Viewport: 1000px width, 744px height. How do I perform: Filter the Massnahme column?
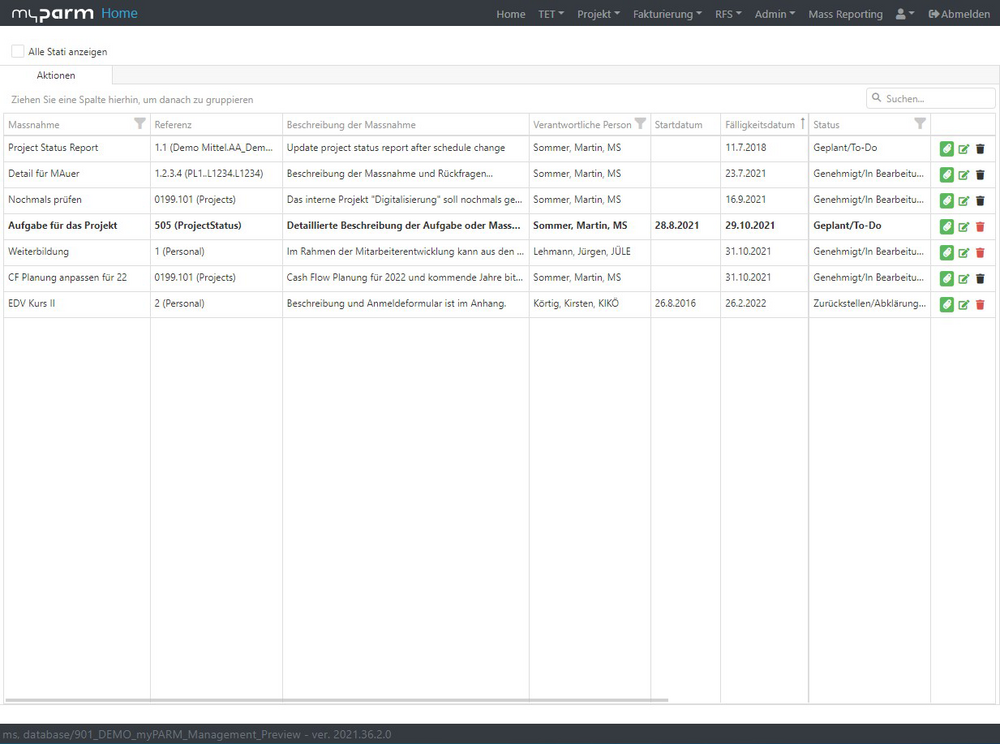[140, 124]
